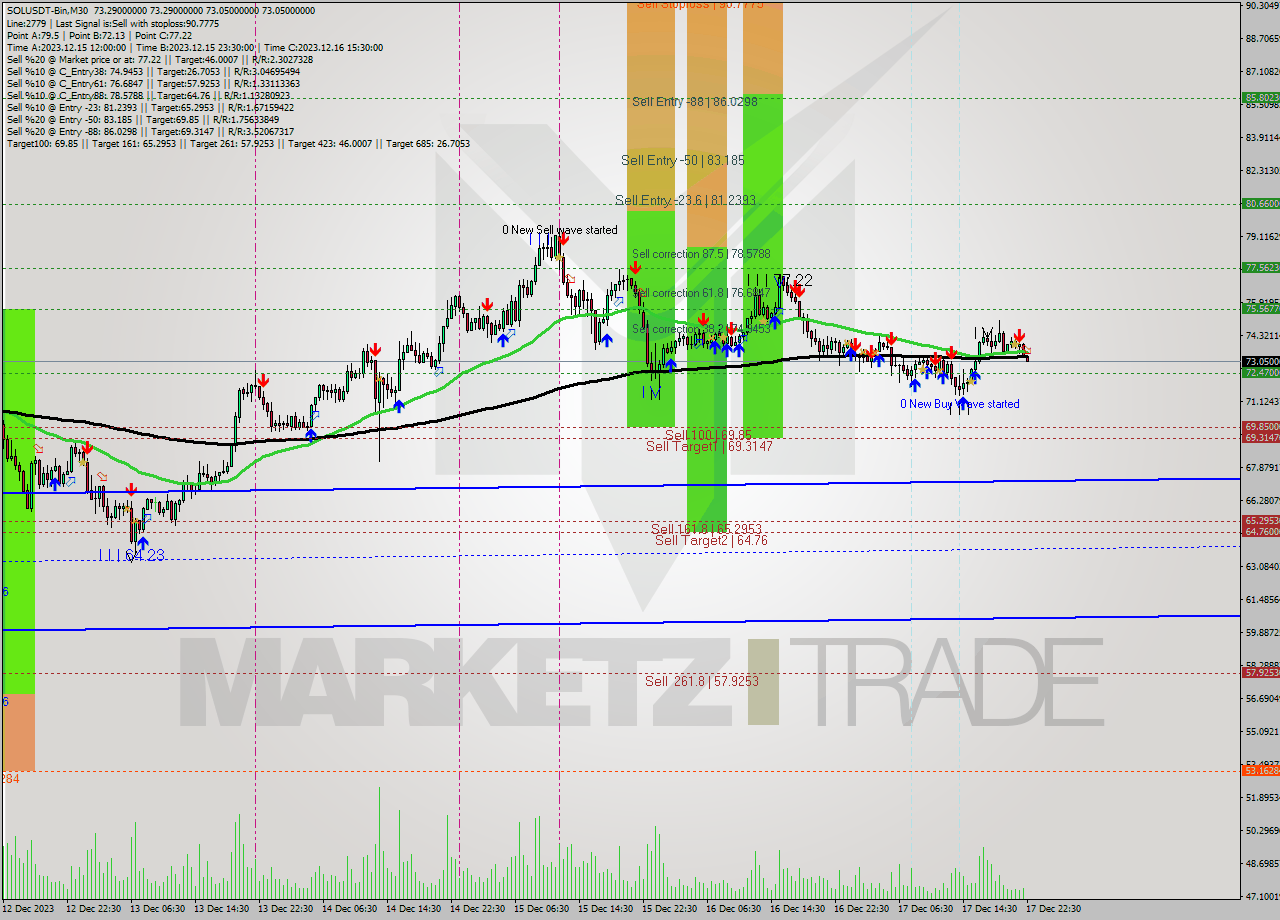
Task: Click the 'Sell 100 | 69.85' label
Action: click(x=708, y=435)
